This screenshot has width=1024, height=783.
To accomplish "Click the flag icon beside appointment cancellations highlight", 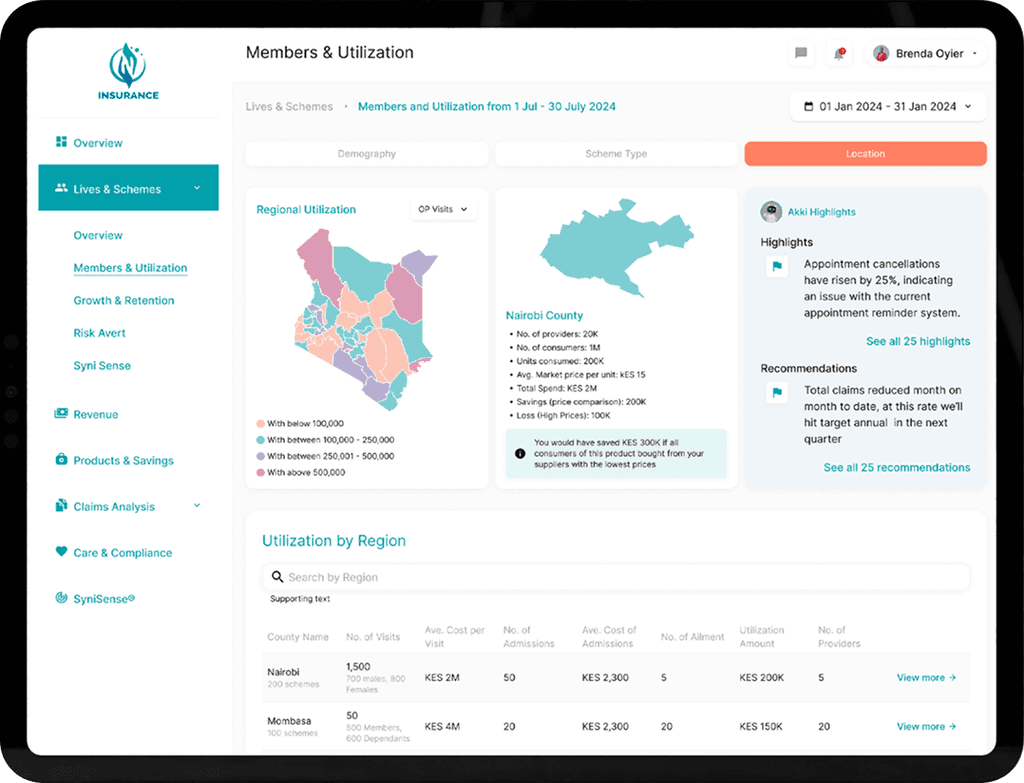I will pyautogui.click(x=777, y=266).
